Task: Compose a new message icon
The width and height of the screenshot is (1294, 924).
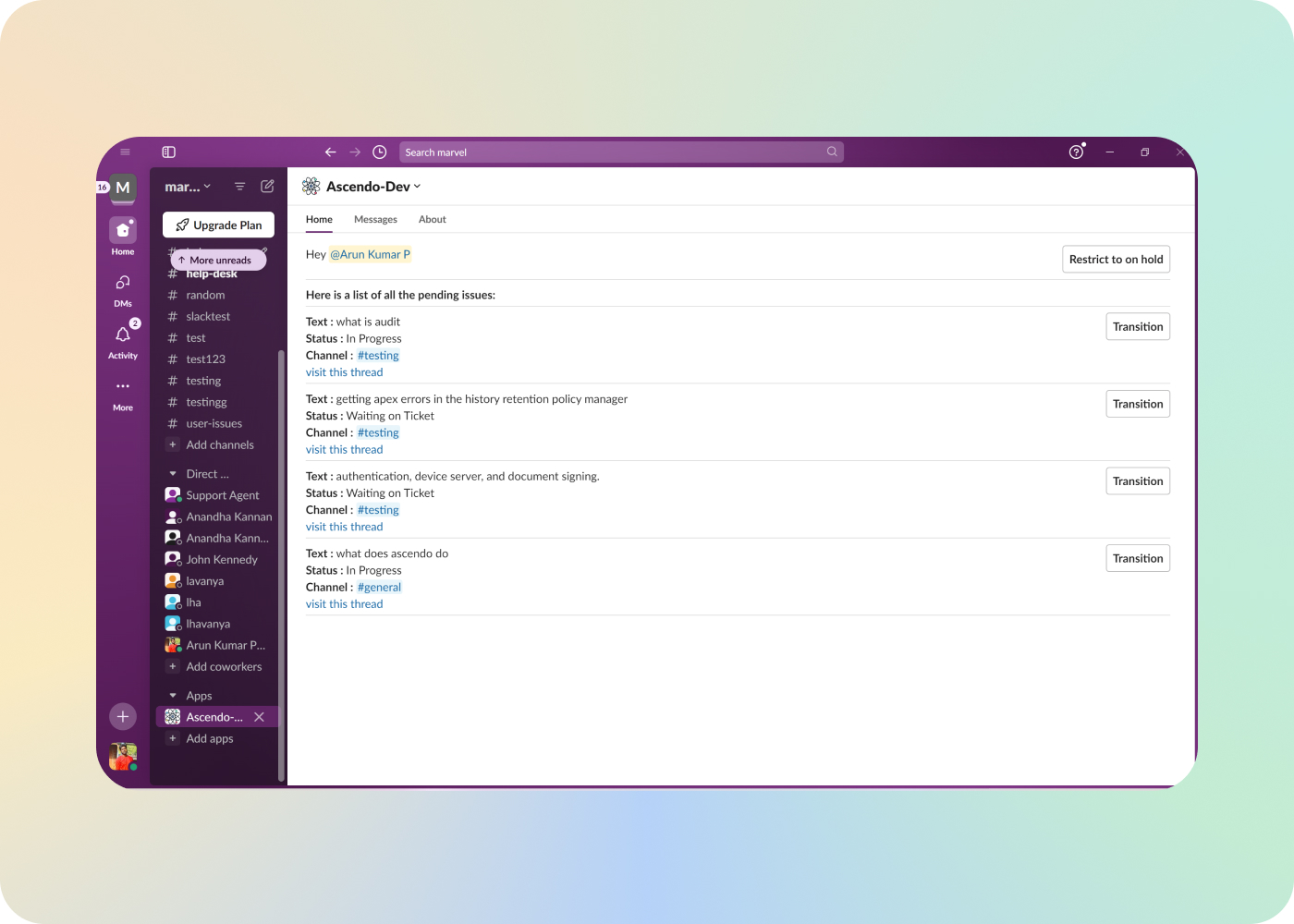Action: (267, 187)
